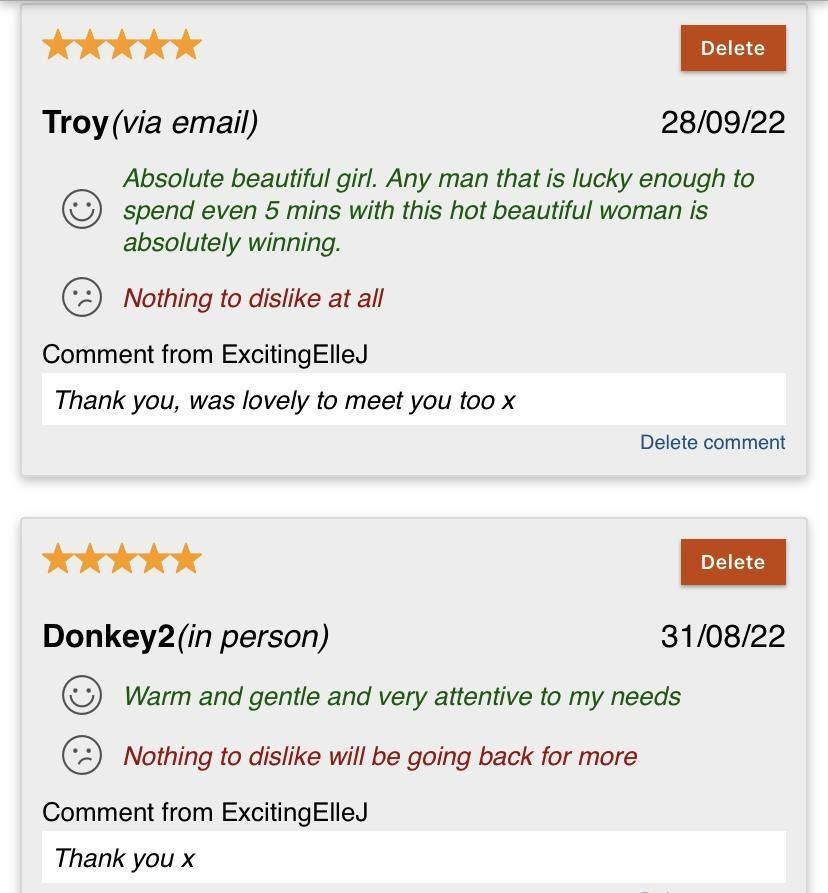Viewport: 828px width, 893px height.
Task: Delete Donkey2's review dated 31/08/22
Action: pos(733,562)
